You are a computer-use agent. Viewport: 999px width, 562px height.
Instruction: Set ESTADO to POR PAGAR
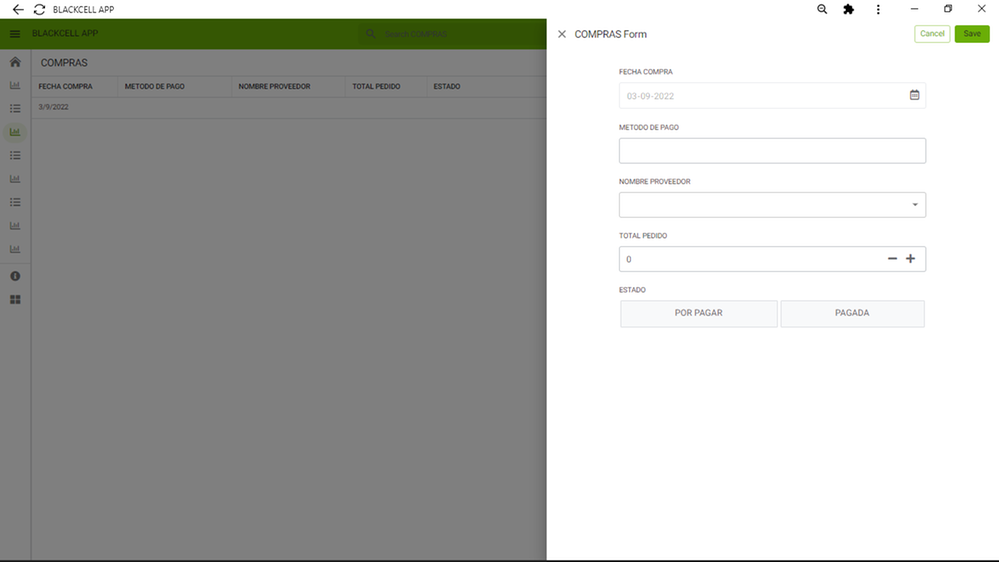click(699, 313)
